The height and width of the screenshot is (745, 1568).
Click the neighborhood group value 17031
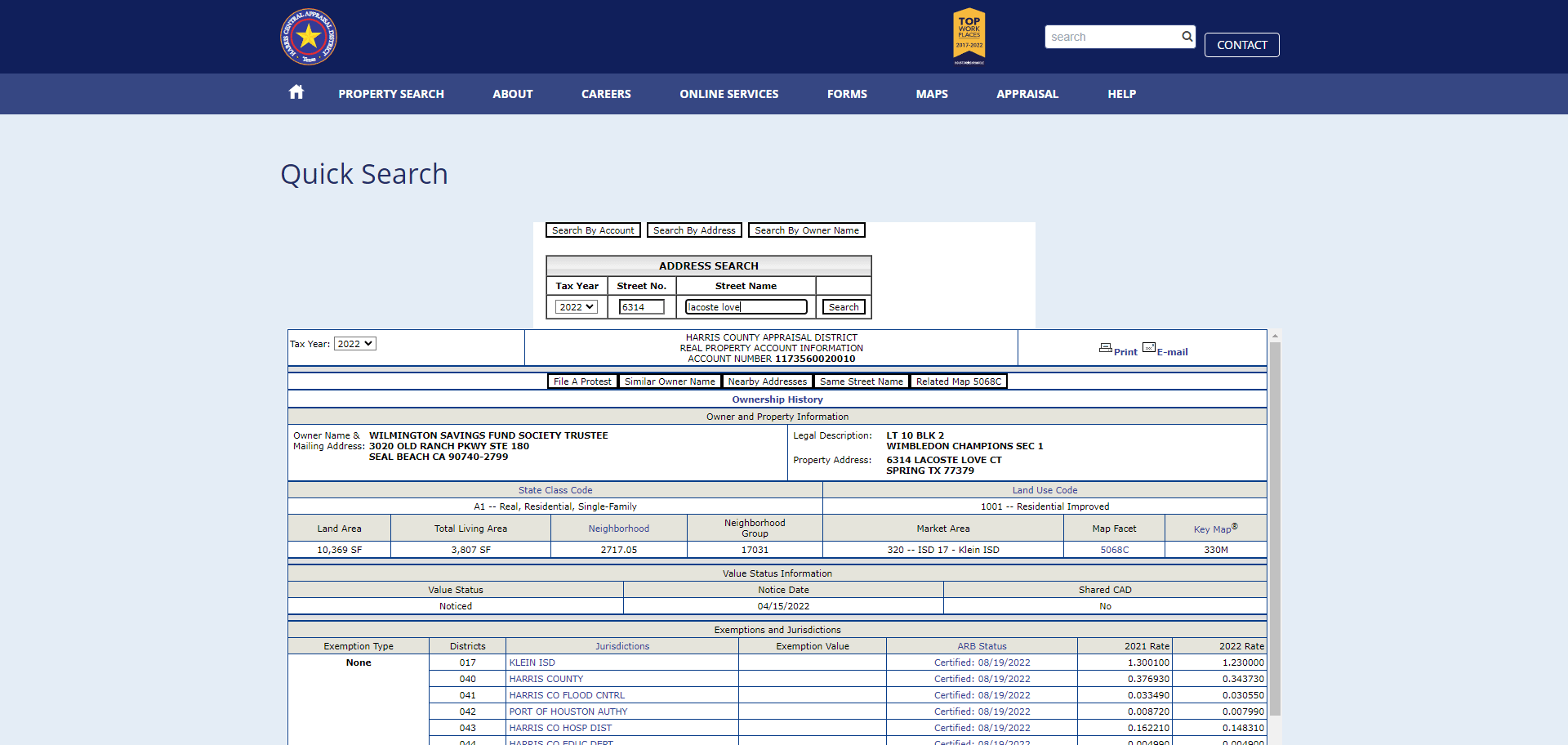pos(755,550)
